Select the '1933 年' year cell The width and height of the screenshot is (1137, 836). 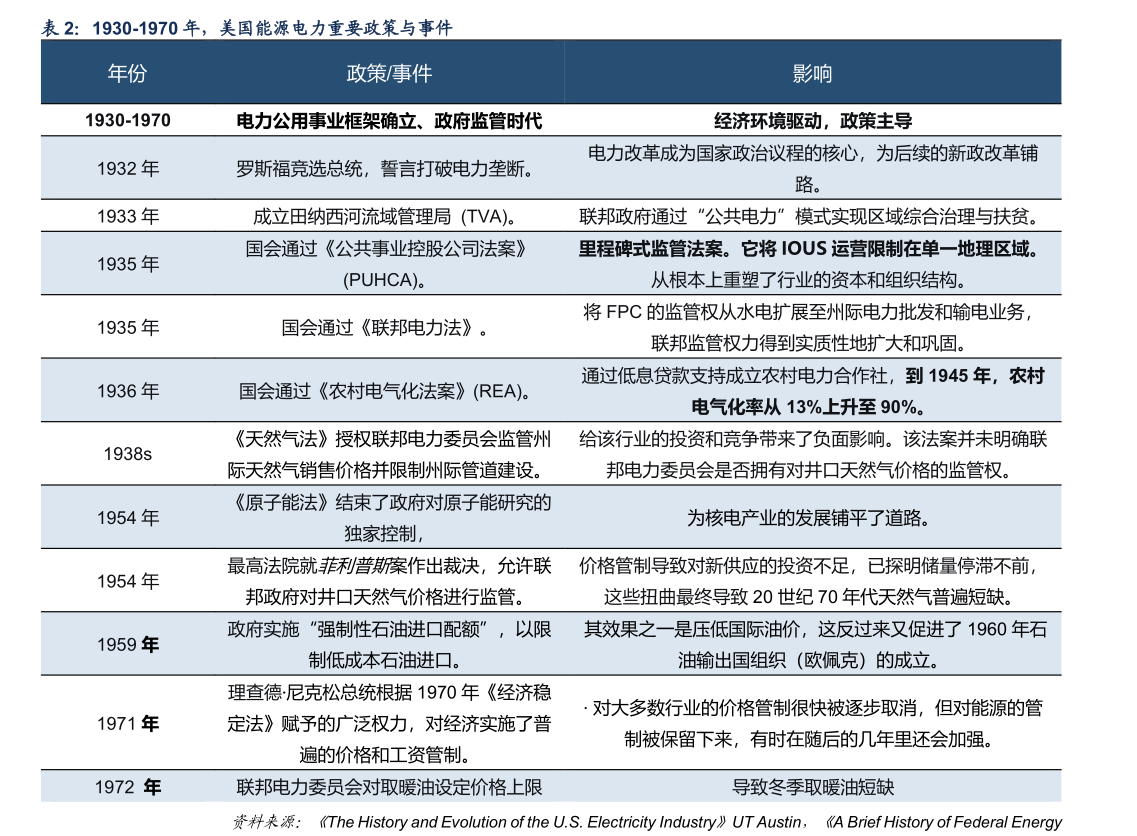tap(128, 216)
